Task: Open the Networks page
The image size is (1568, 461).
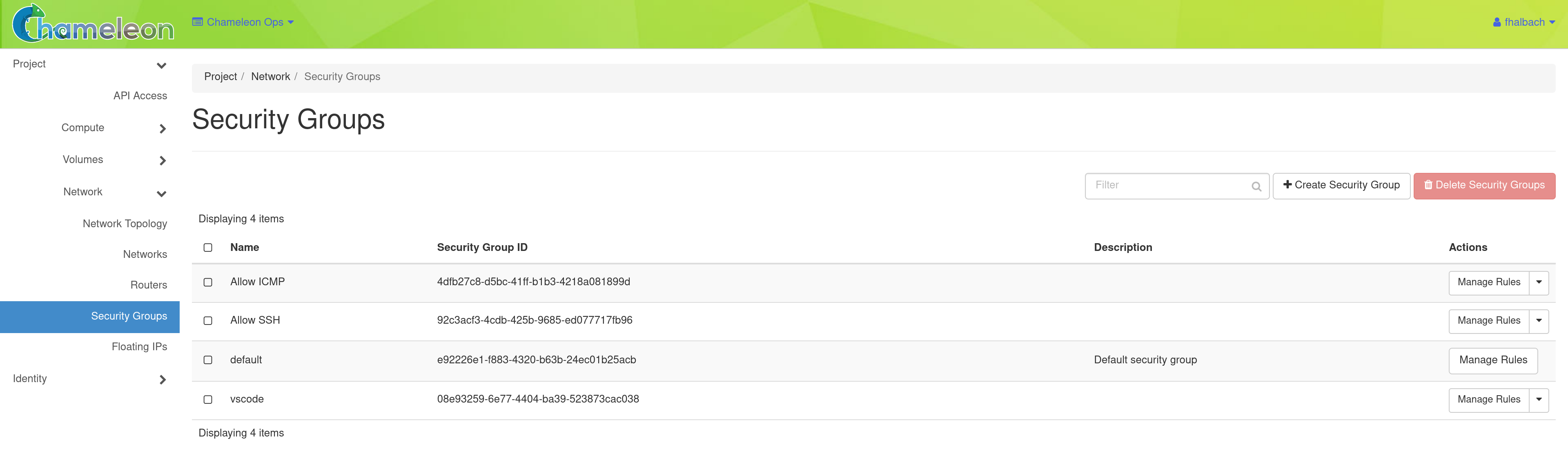Action: [145, 255]
